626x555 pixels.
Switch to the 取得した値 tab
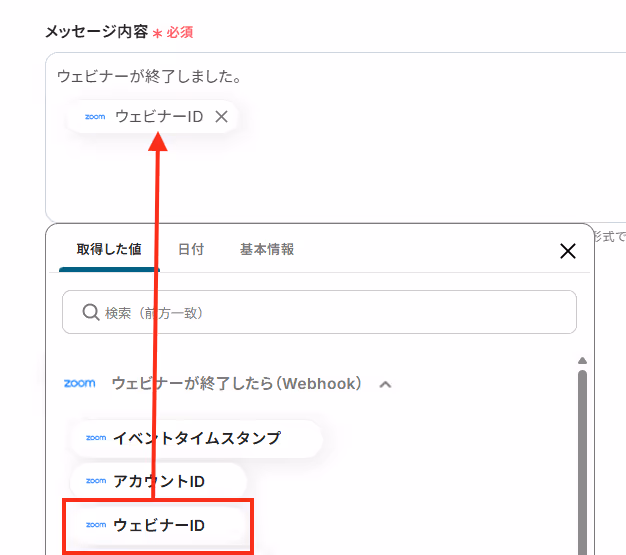109,250
